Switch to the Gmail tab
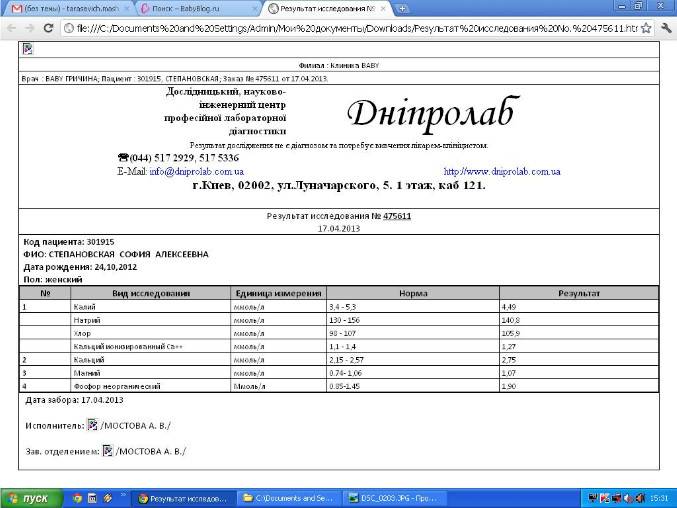Screen dimensions: 677x508 [65, 9]
